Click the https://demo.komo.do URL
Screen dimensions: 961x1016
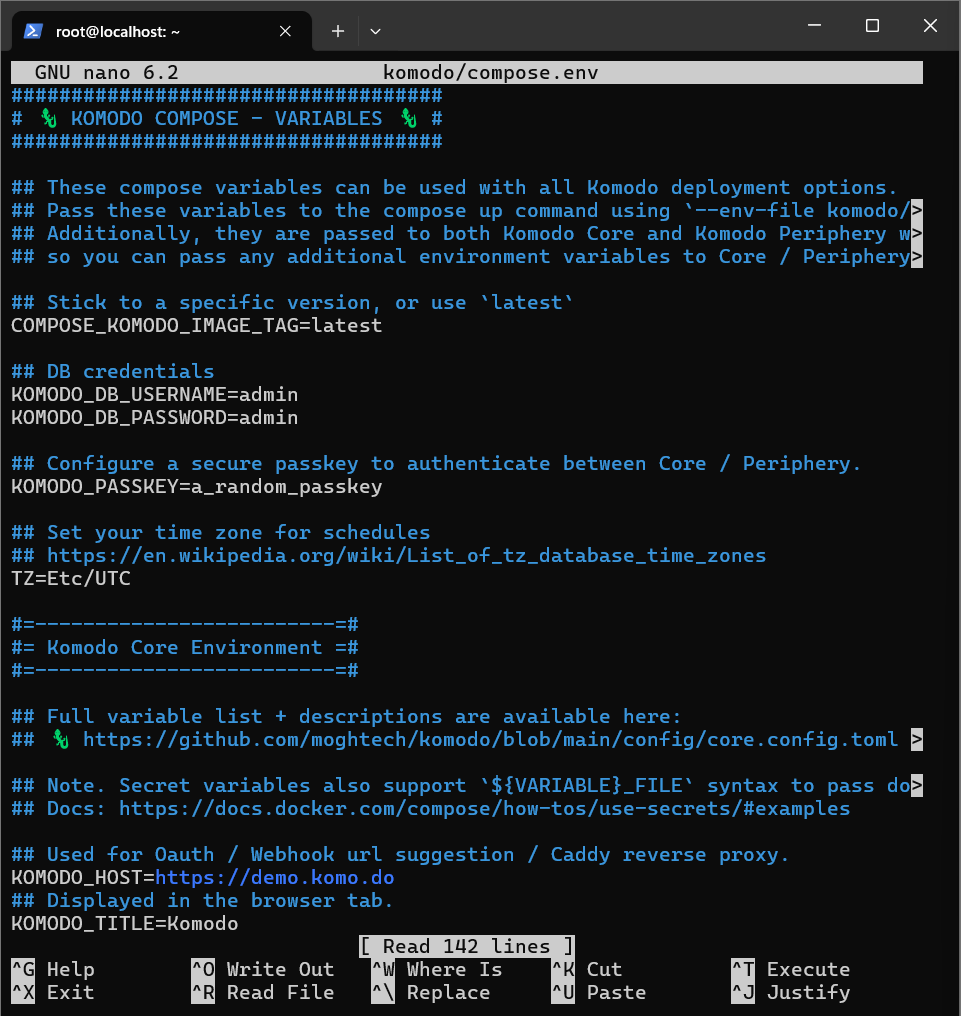pos(275,877)
